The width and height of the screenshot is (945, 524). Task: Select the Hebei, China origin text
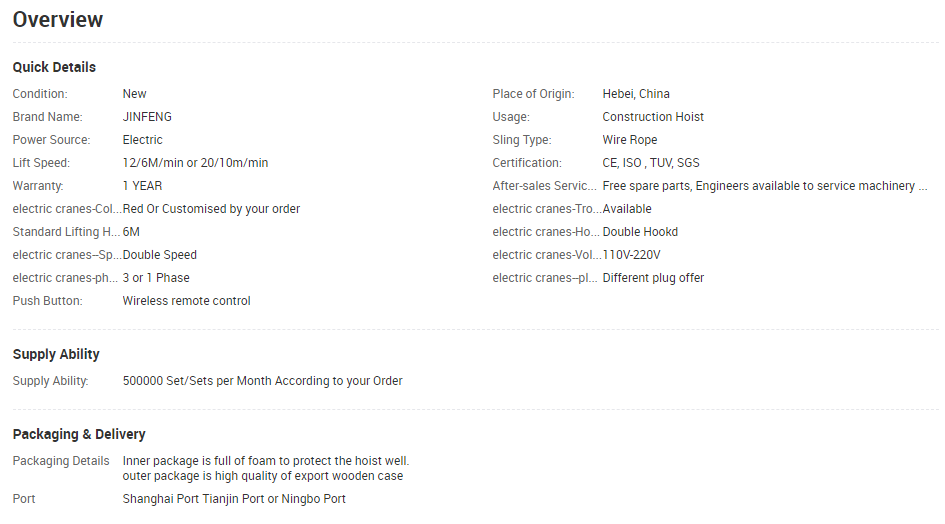pyautogui.click(x=636, y=93)
